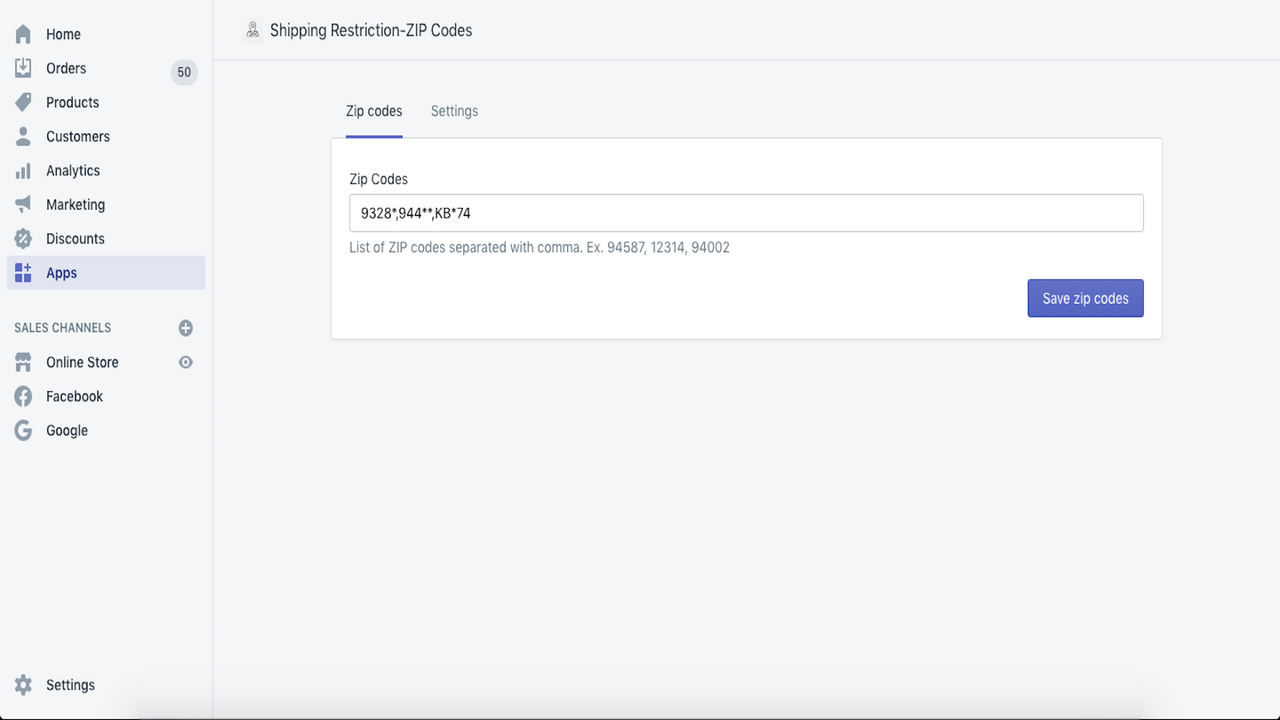Select the Marketing megaphone icon
1280x720 pixels.
(x=22, y=203)
